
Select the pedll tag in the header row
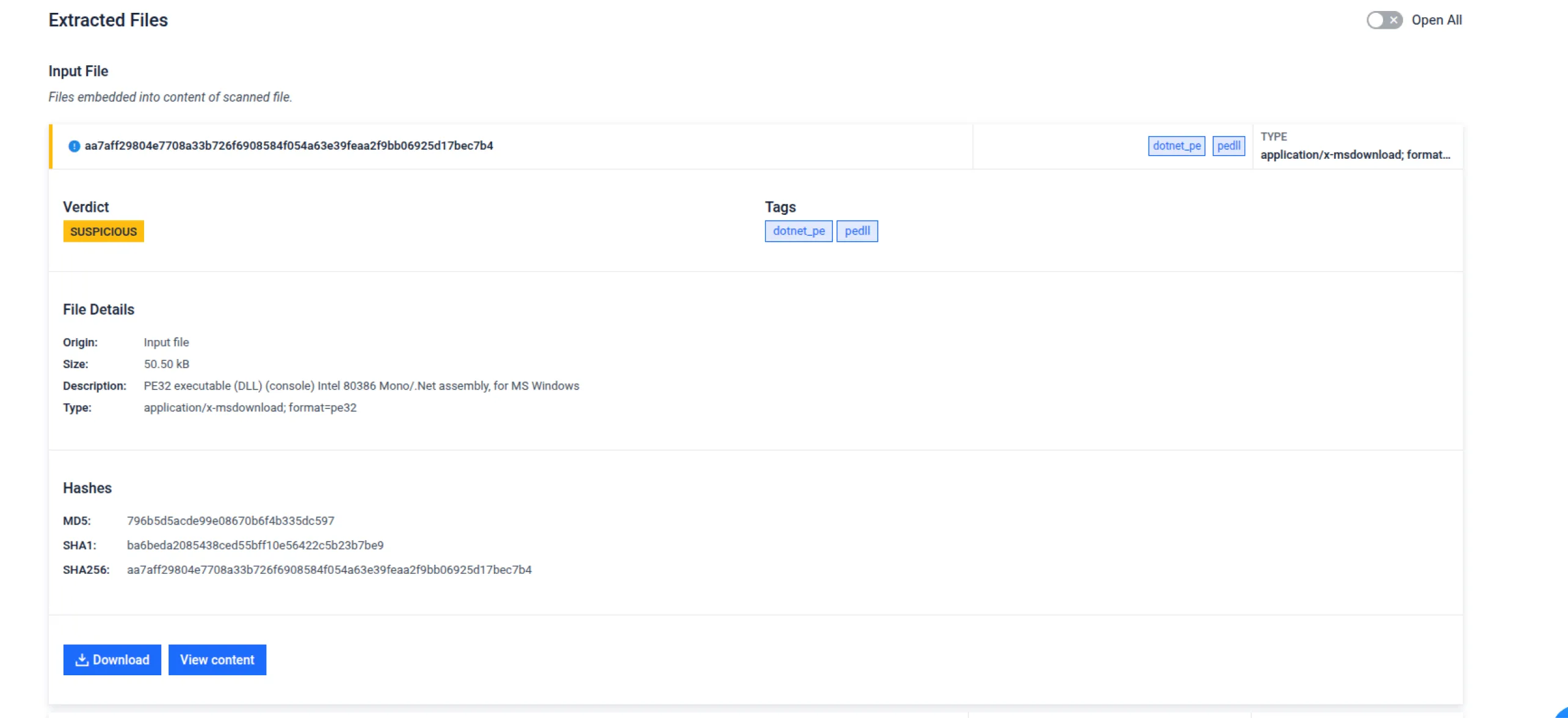click(x=1229, y=146)
